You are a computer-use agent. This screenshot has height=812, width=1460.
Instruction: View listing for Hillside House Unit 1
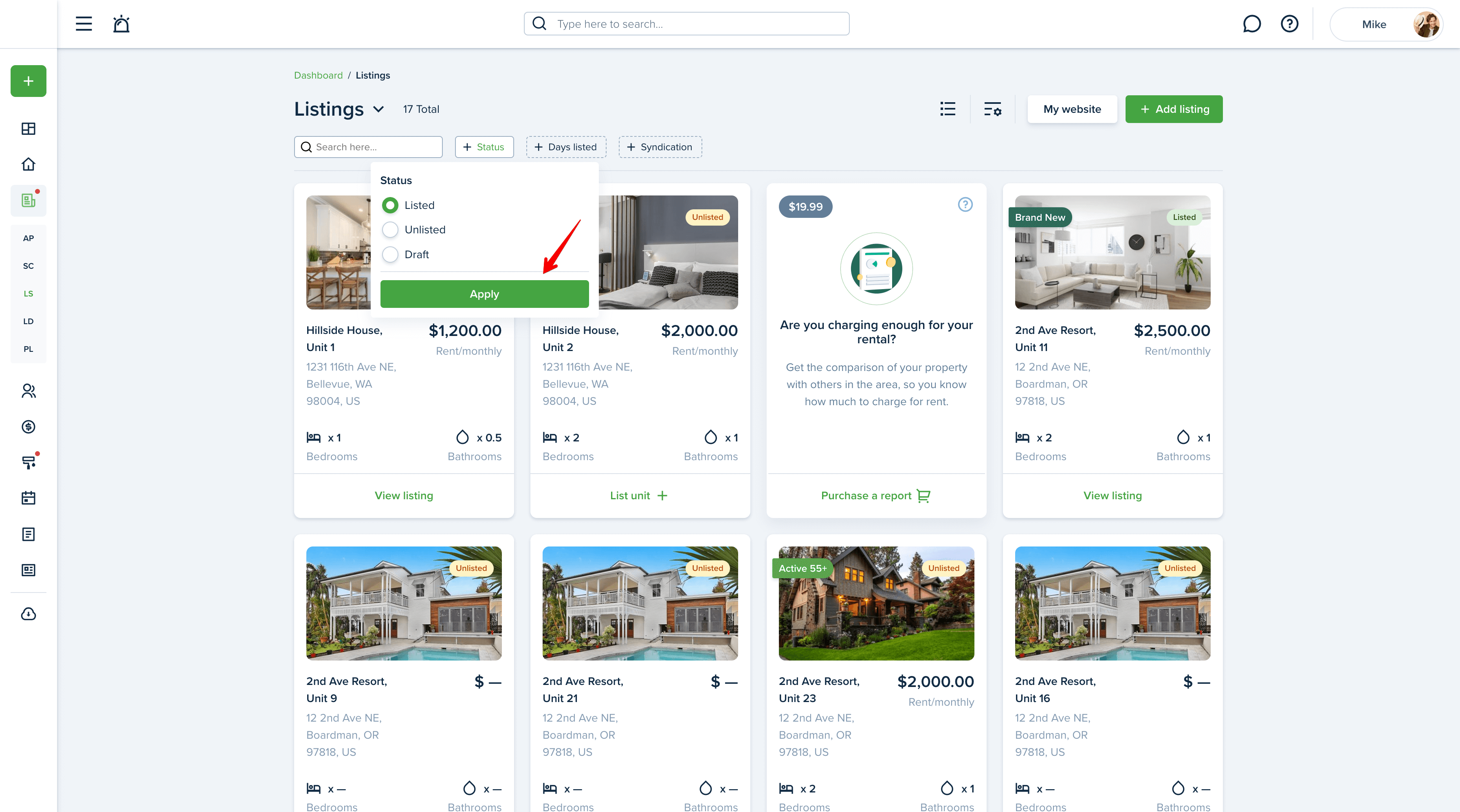click(404, 496)
